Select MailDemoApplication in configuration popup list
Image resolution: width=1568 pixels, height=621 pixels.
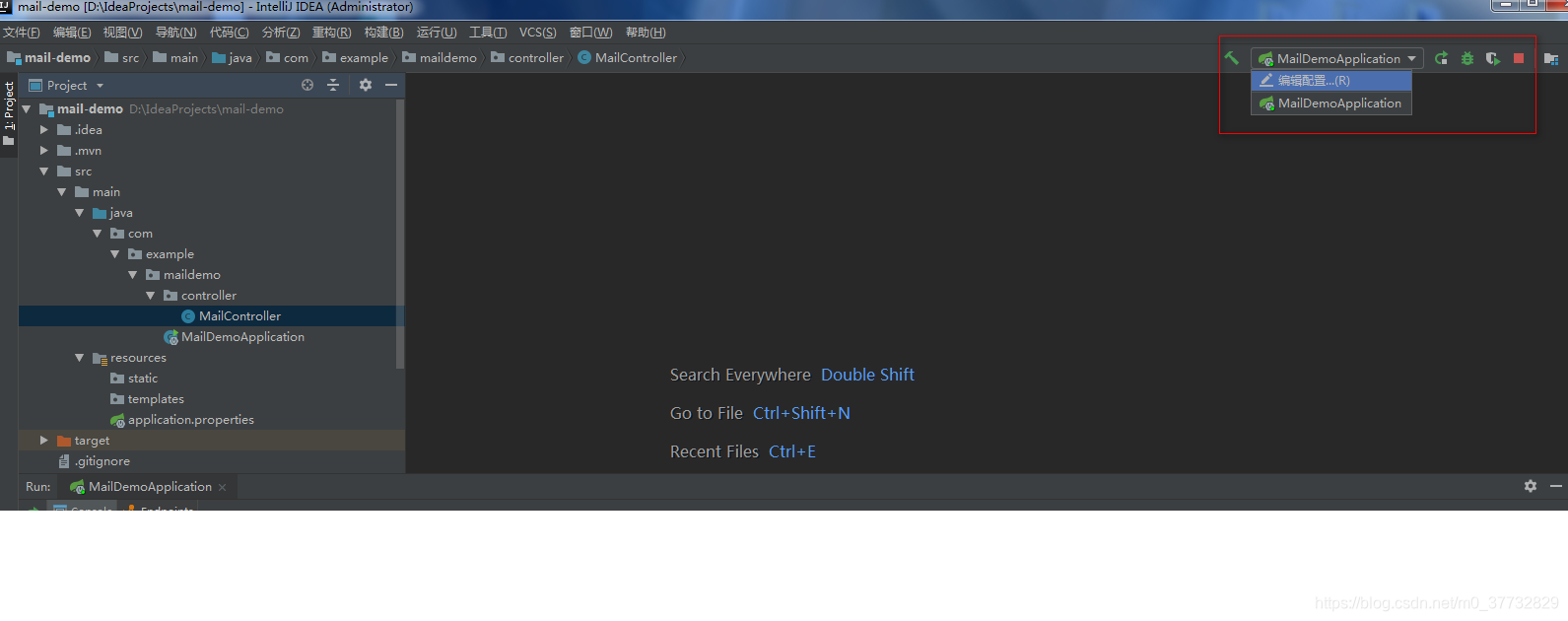pyautogui.click(x=1331, y=103)
